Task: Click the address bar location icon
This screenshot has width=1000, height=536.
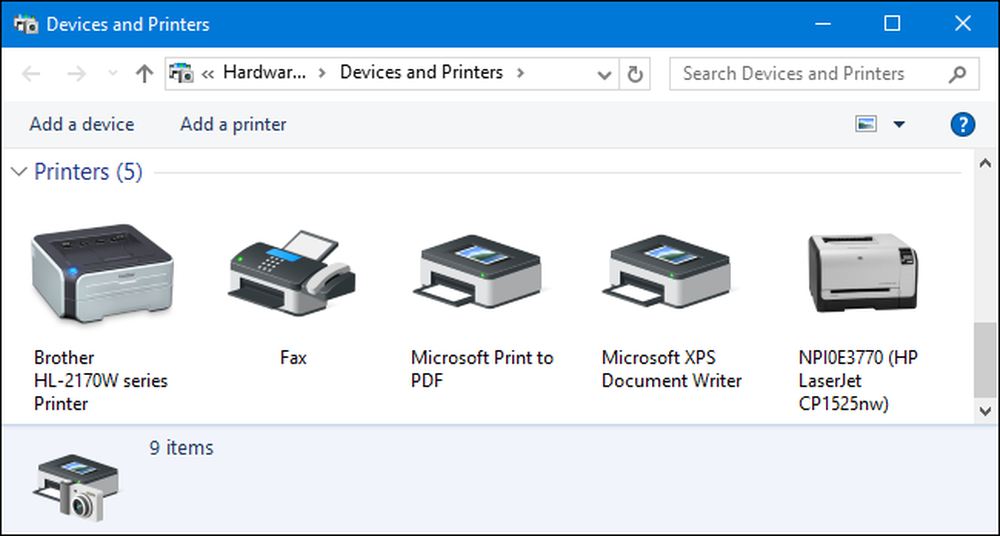Action: (182, 73)
